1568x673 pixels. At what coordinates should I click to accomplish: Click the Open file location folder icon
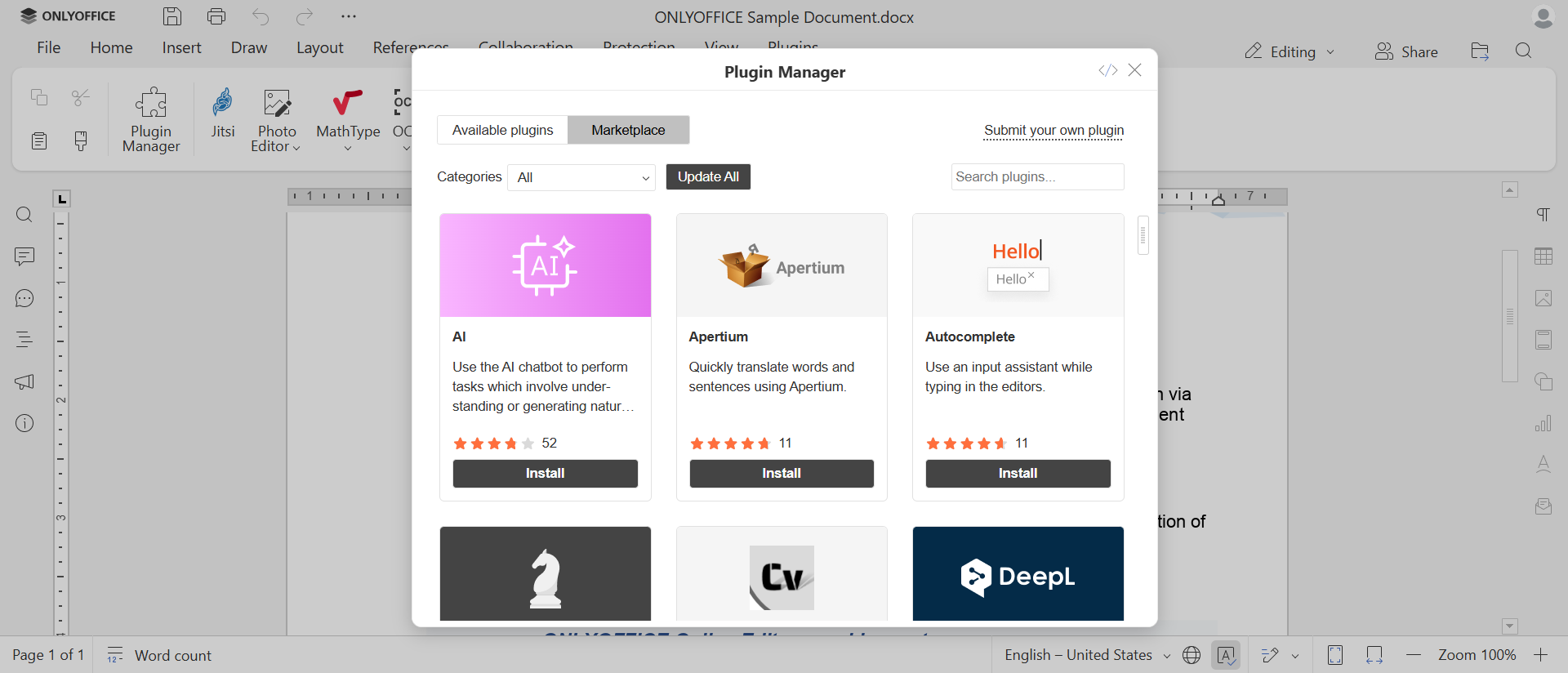point(1480,51)
